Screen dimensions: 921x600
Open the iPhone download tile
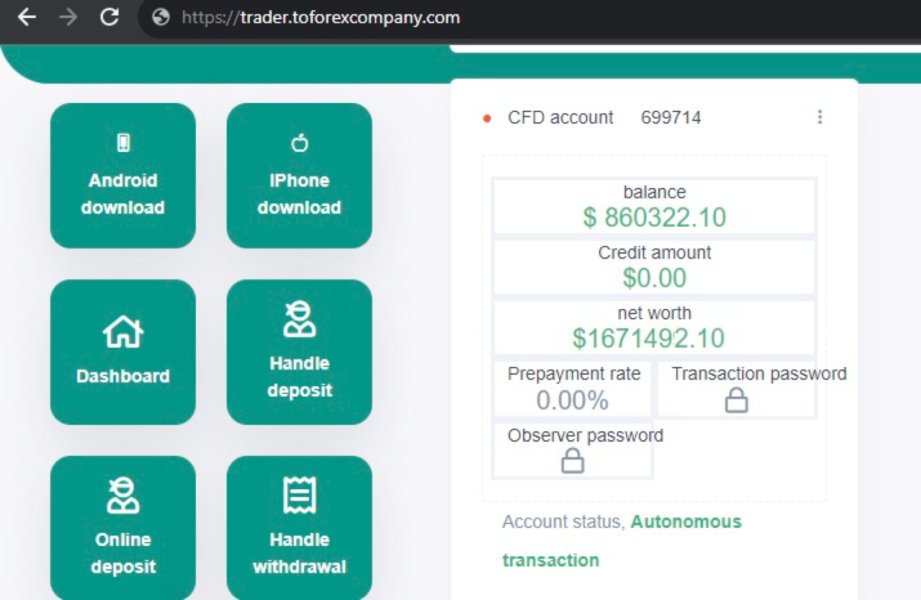[x=300, y=176]
